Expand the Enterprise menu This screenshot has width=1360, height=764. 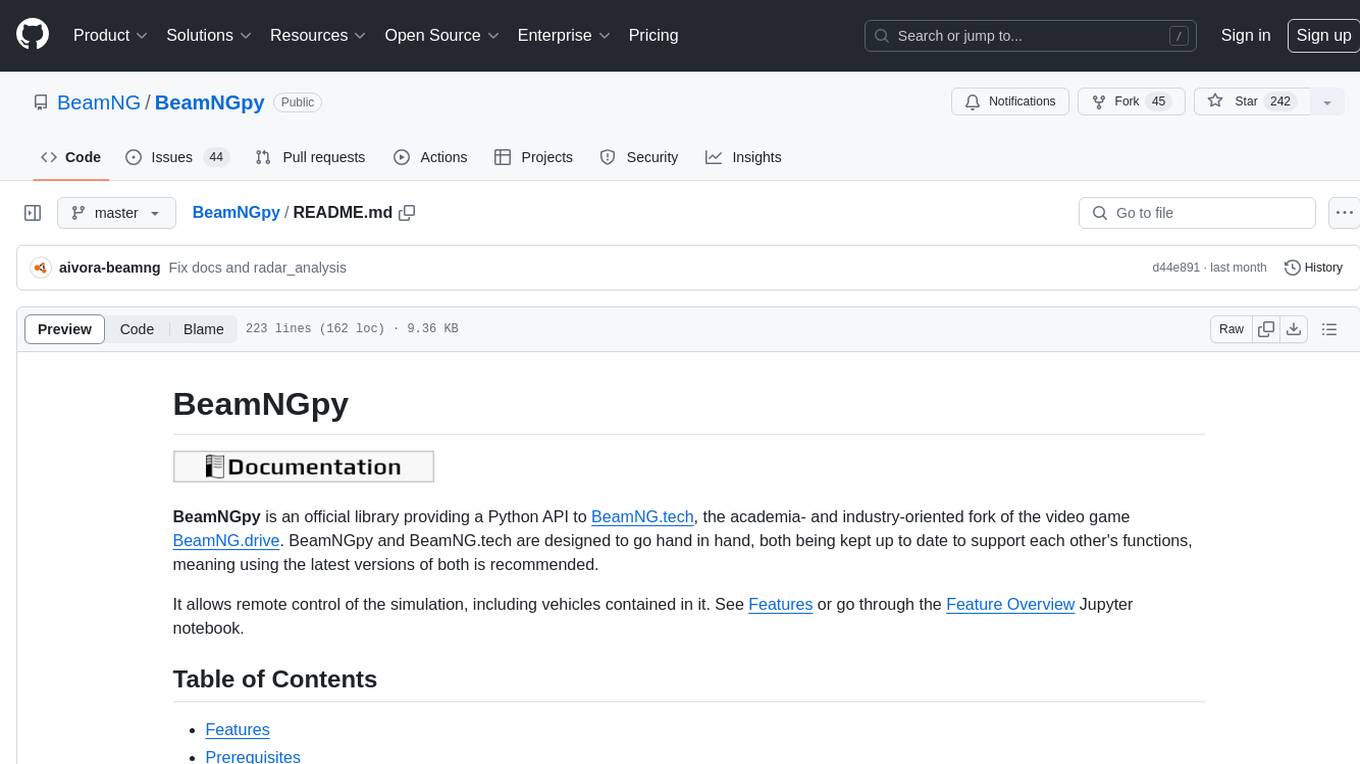click(x=564, y=35)
